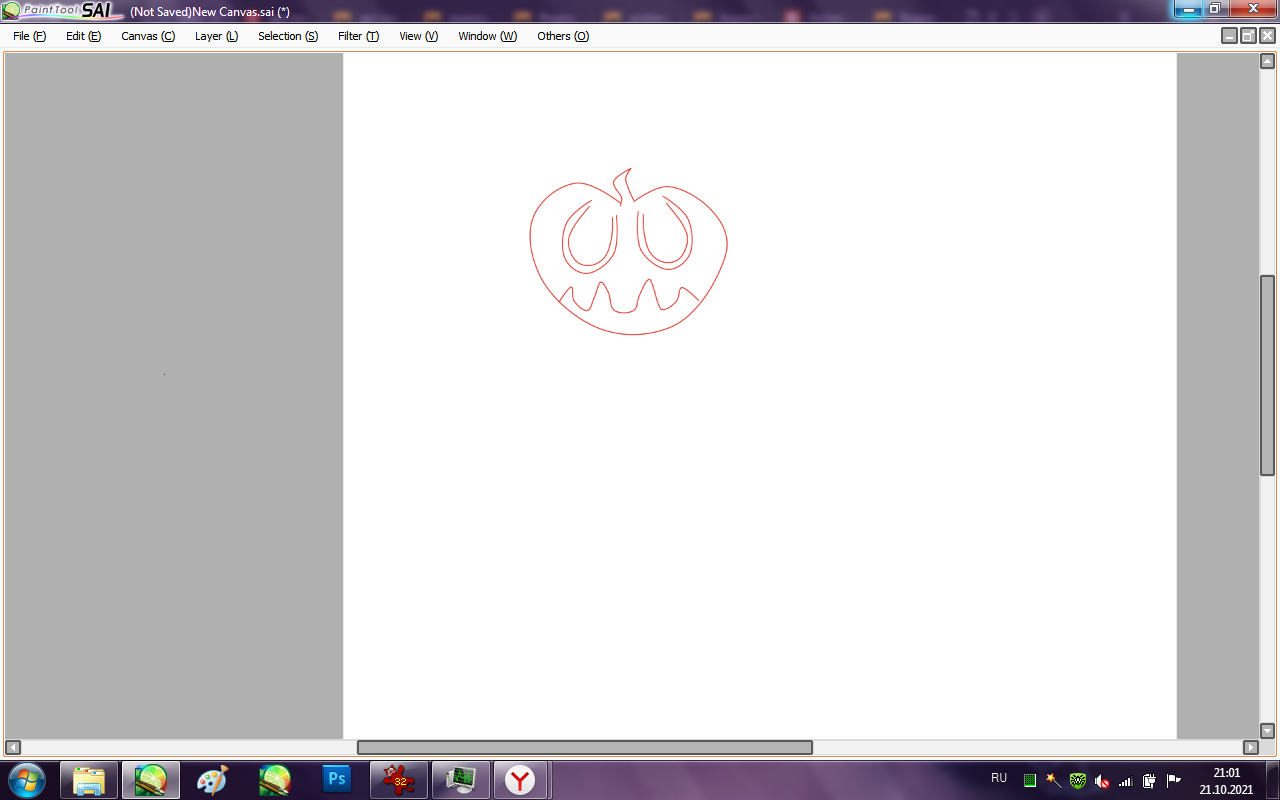Click the paint palette taskbar icon
The height and width of the screenshot is (800, 1280).
coord(212,779)
